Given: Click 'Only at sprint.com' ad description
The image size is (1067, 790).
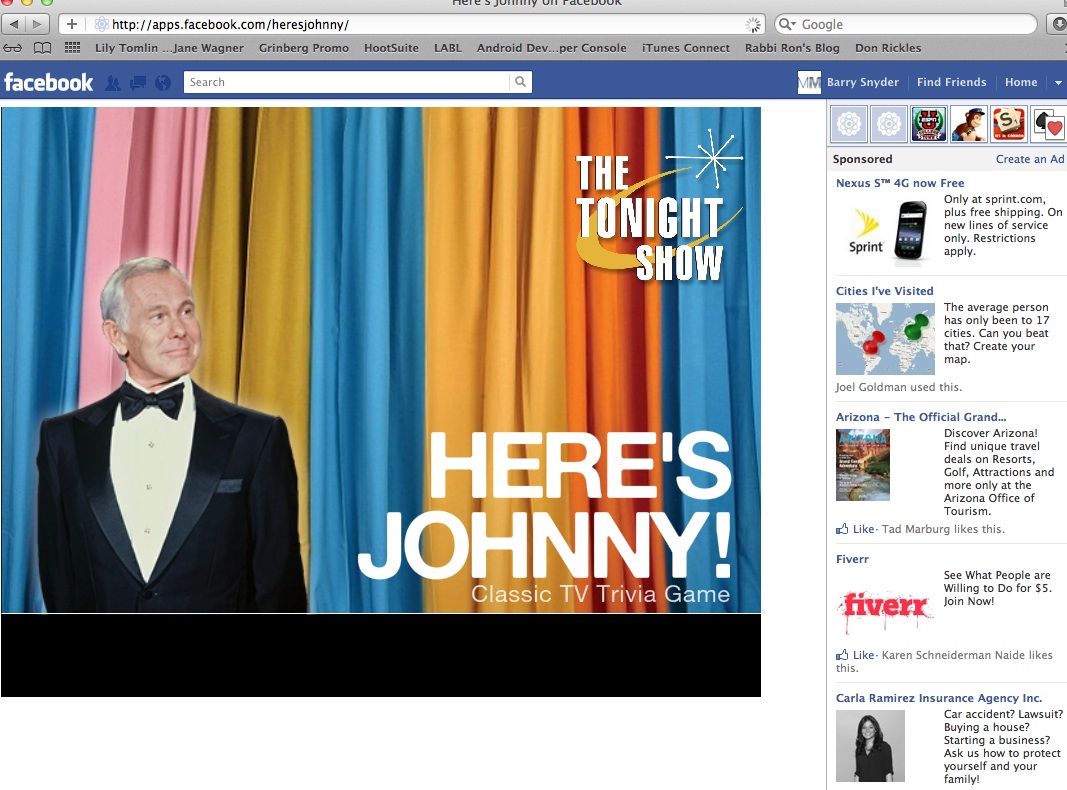Looking at the screenshot, I should pyautogui.click(x=1003, y=225).
